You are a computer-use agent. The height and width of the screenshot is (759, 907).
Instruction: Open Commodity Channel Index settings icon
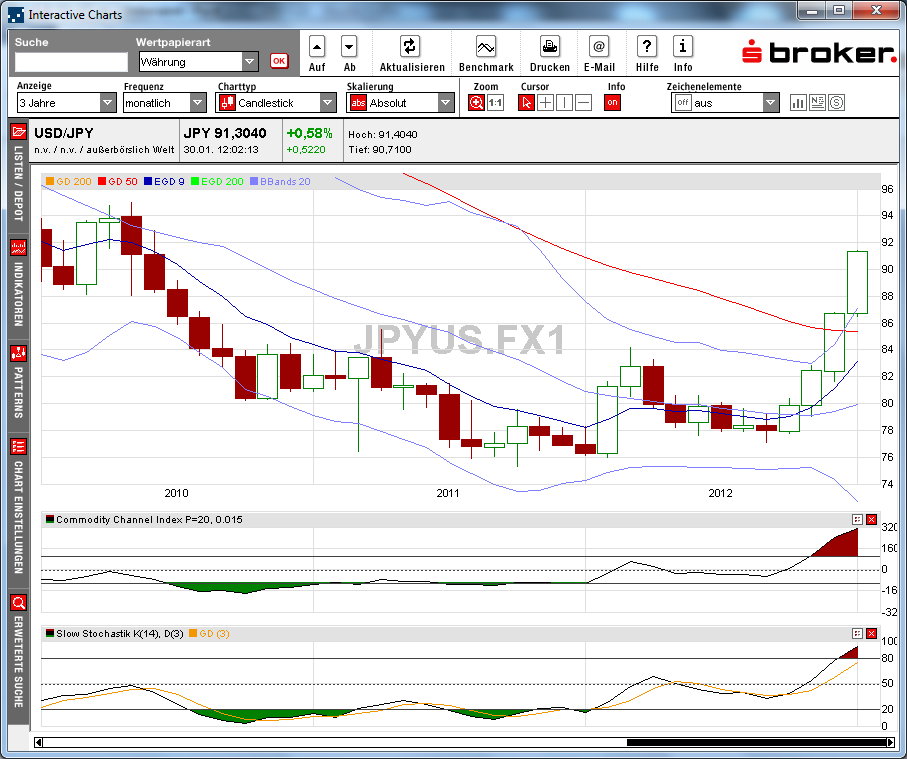pos(857,519)
